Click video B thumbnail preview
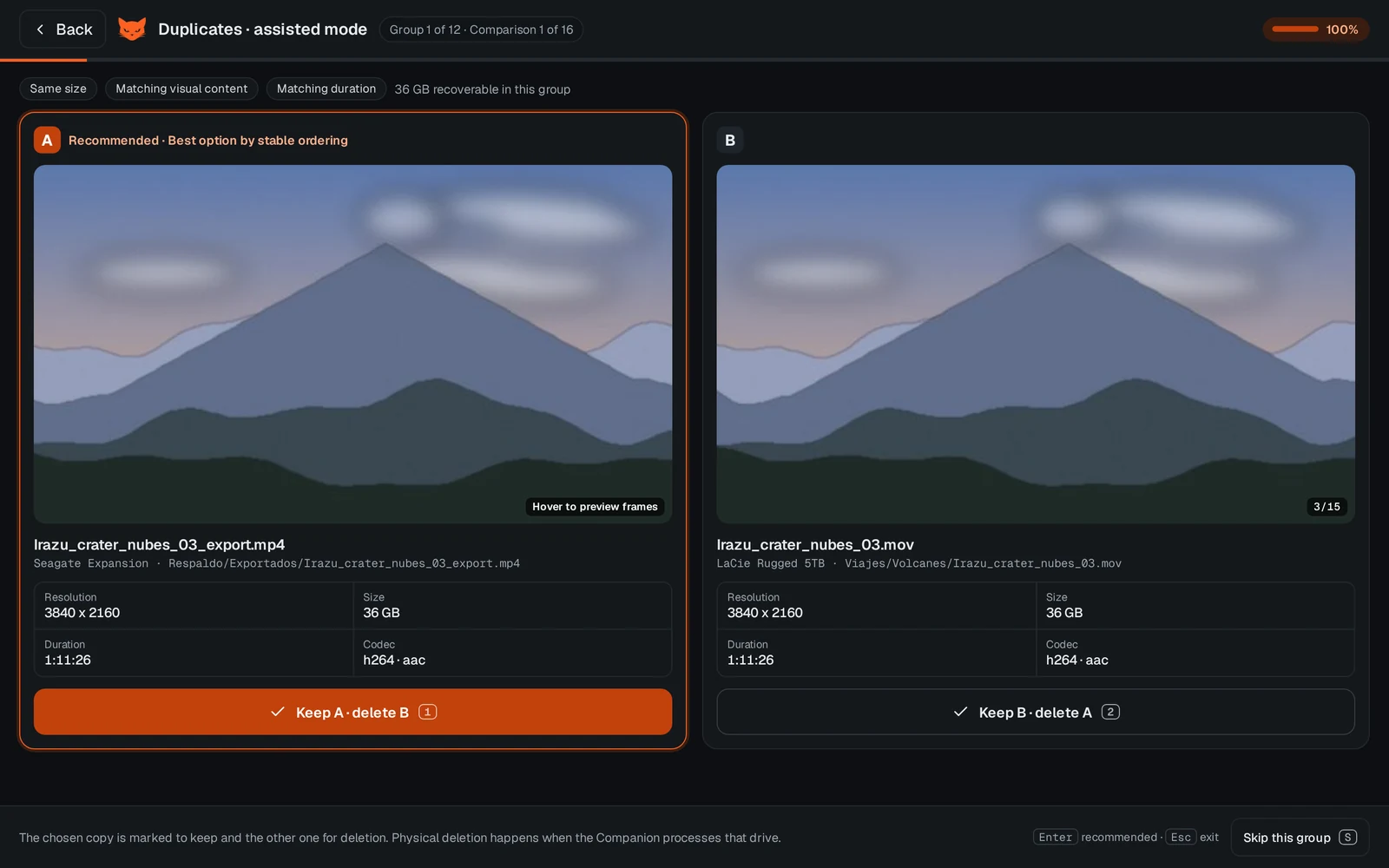 point(1036,344)
